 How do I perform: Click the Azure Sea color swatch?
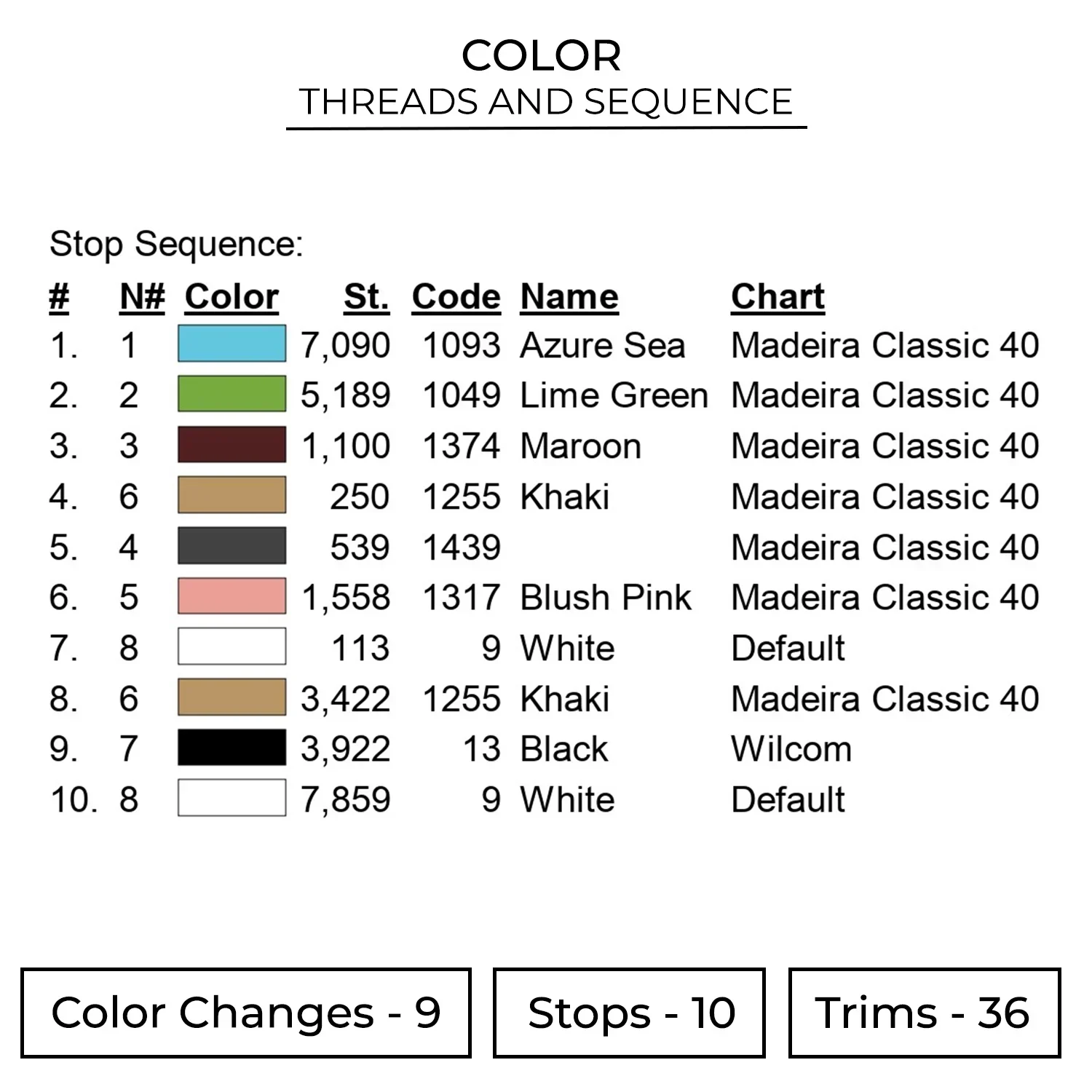pyautogui.click(x=232, y=344)
